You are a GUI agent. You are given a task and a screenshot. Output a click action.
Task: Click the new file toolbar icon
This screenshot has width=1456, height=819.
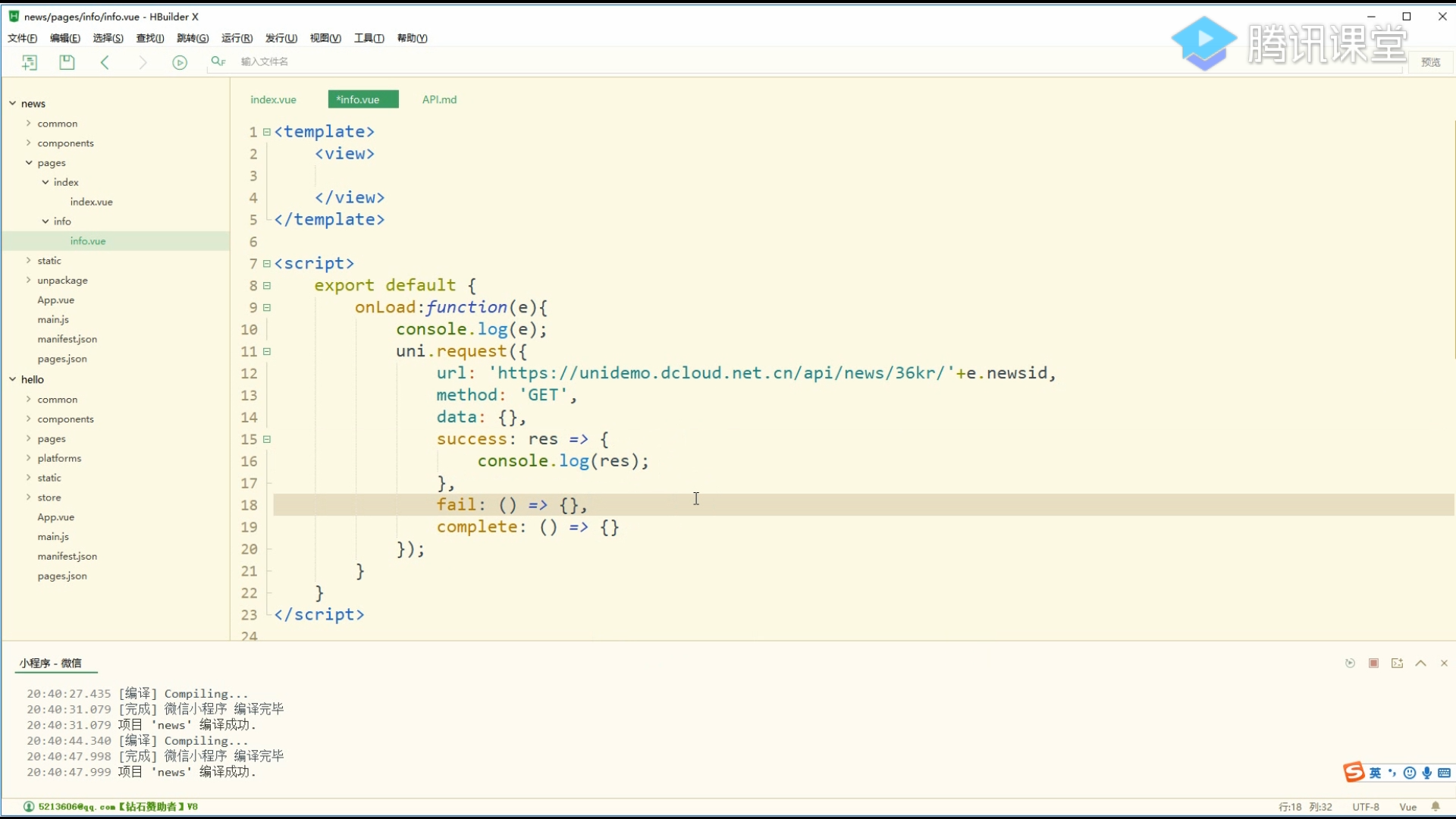coord(30,62)
